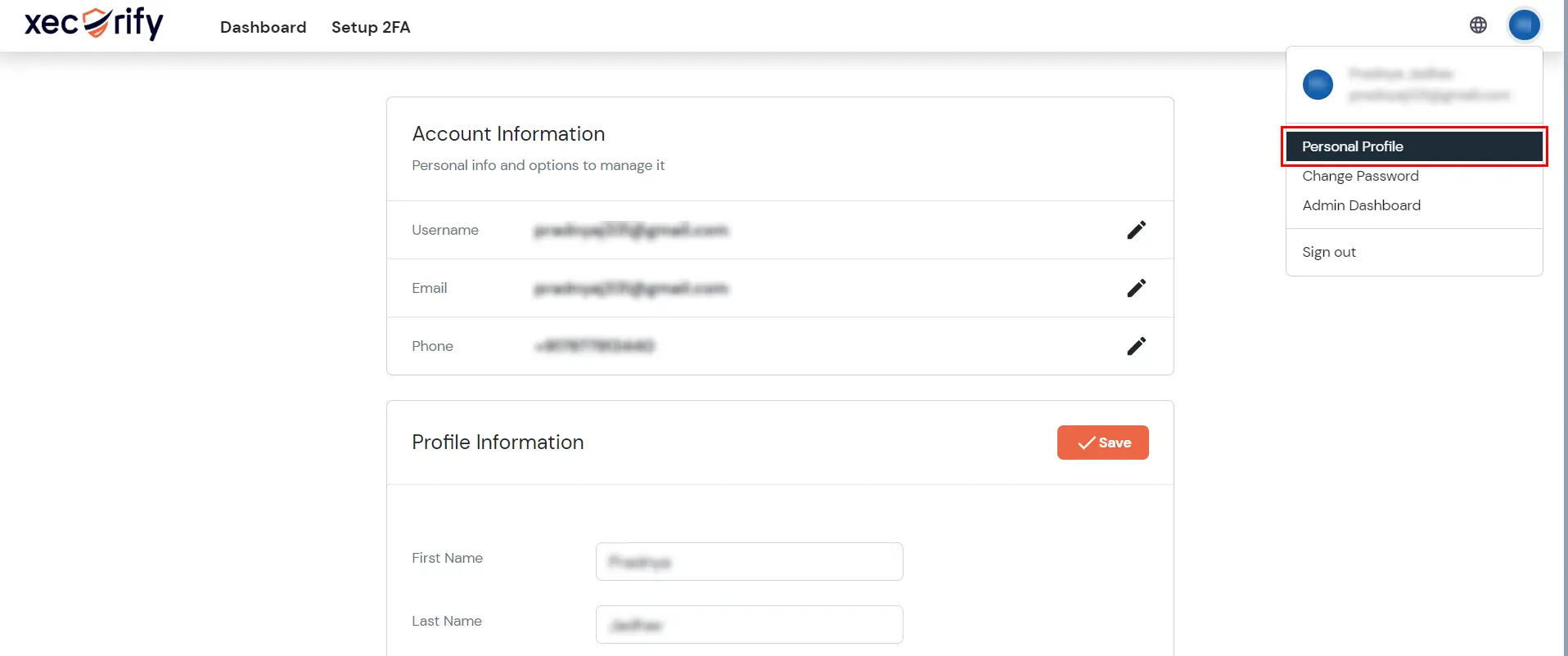Edit the Username field pencil icon
The height and width of the screenshot is (656, 1568).
point(1136,230)
